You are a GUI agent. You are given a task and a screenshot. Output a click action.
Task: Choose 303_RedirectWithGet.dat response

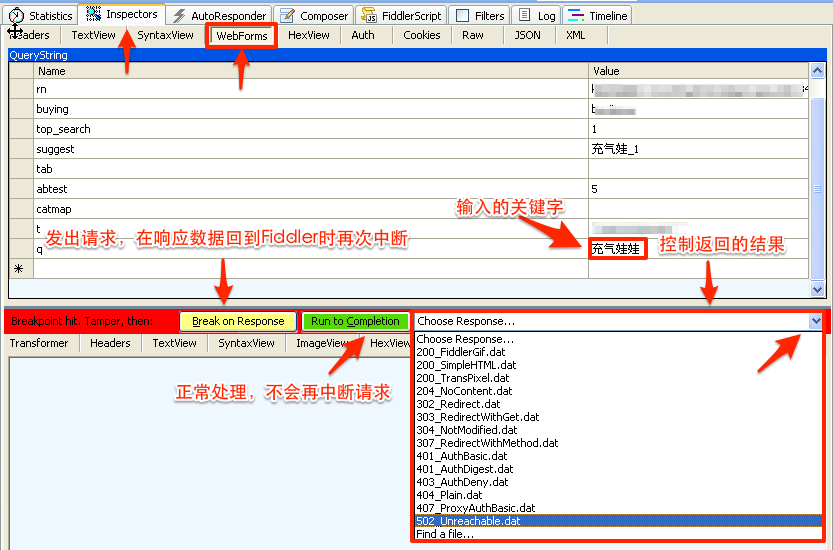click(618, 417)
